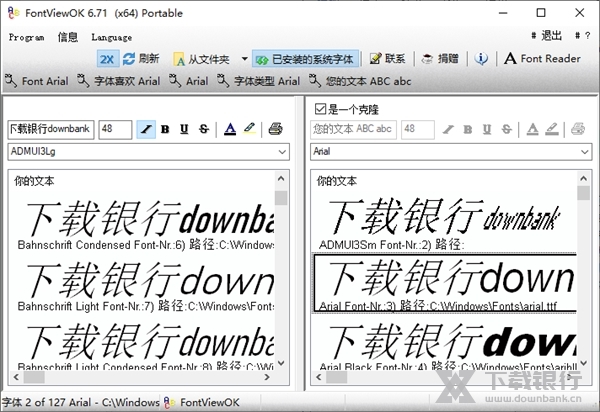Image resolution: width=600 pixels, height=412 pixels.
Task: Click the donate (捐赠) coffee icon
Action: click(x=427, y=59)
